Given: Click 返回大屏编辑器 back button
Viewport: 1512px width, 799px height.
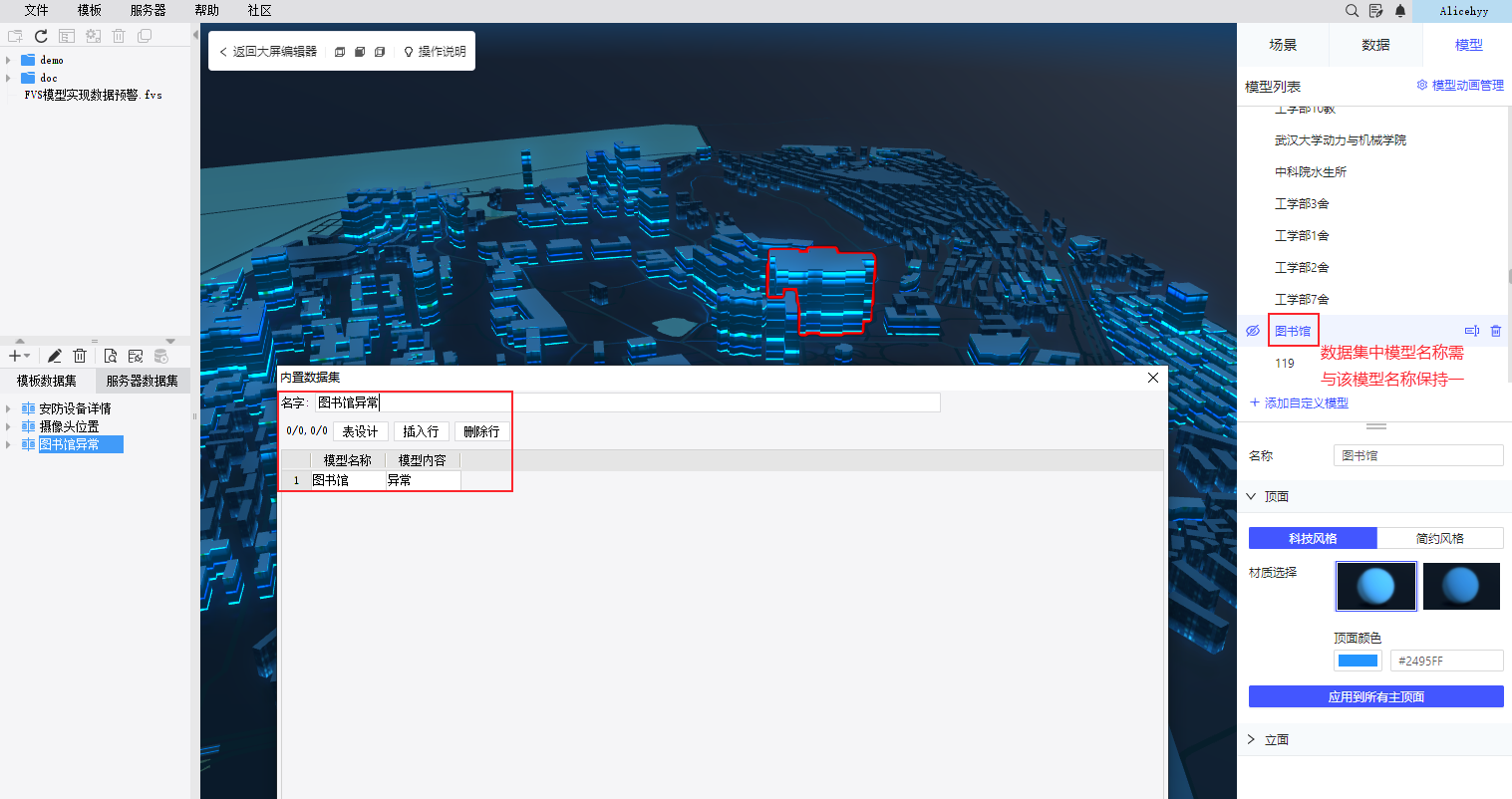Looking at the screenshot, I should [267, 52].
